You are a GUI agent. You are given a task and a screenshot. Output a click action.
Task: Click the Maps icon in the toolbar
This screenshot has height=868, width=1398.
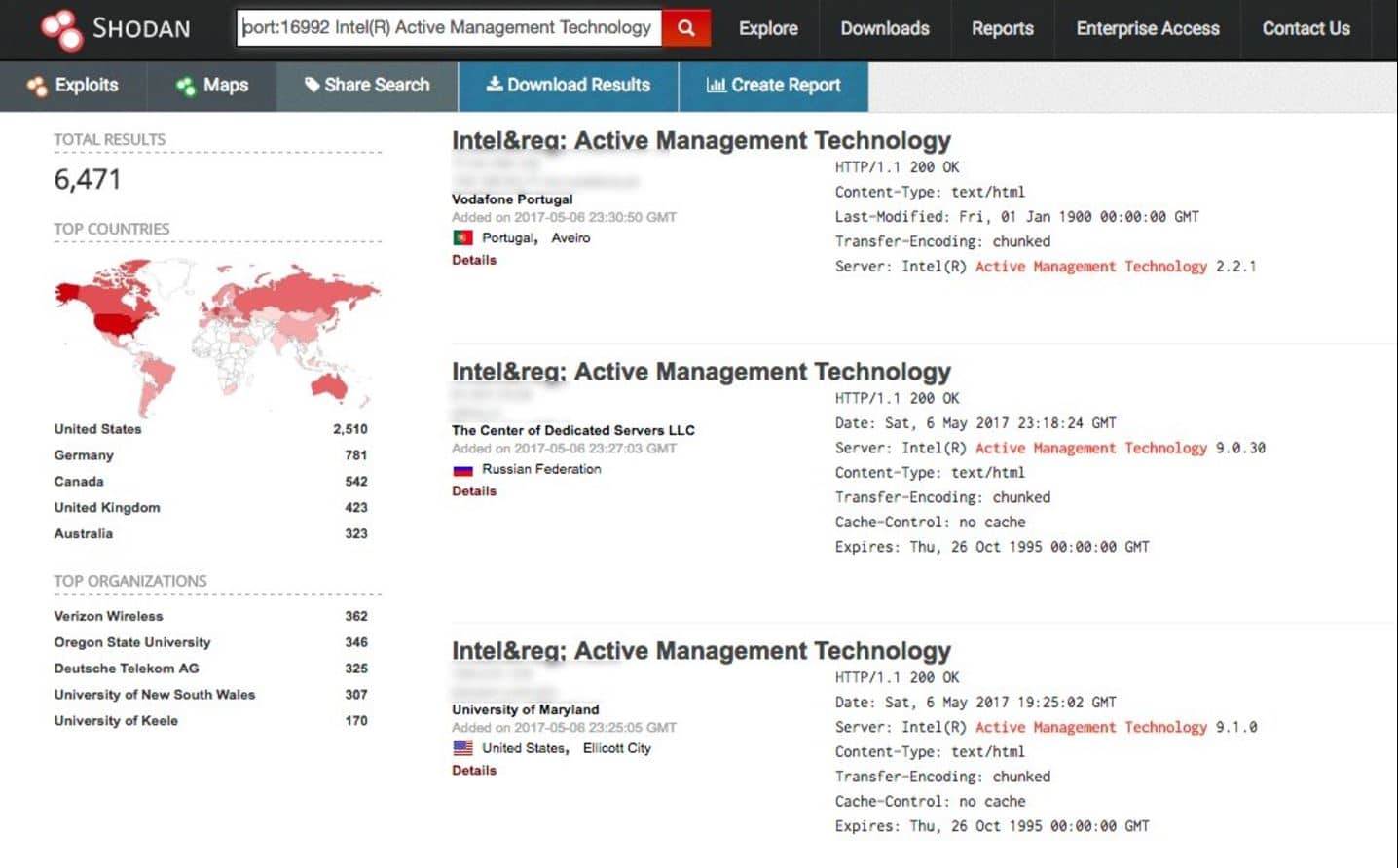click(x=185, y=86)
